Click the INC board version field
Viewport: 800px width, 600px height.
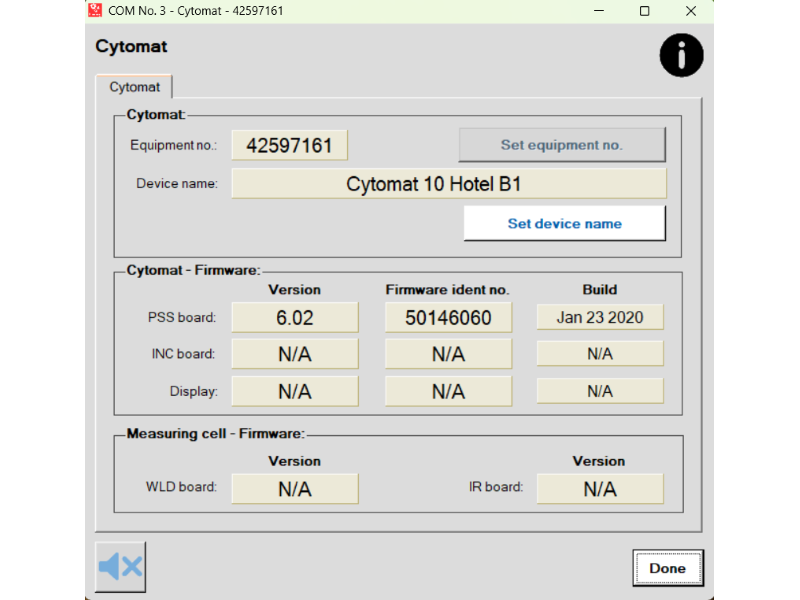coord(295,354)
